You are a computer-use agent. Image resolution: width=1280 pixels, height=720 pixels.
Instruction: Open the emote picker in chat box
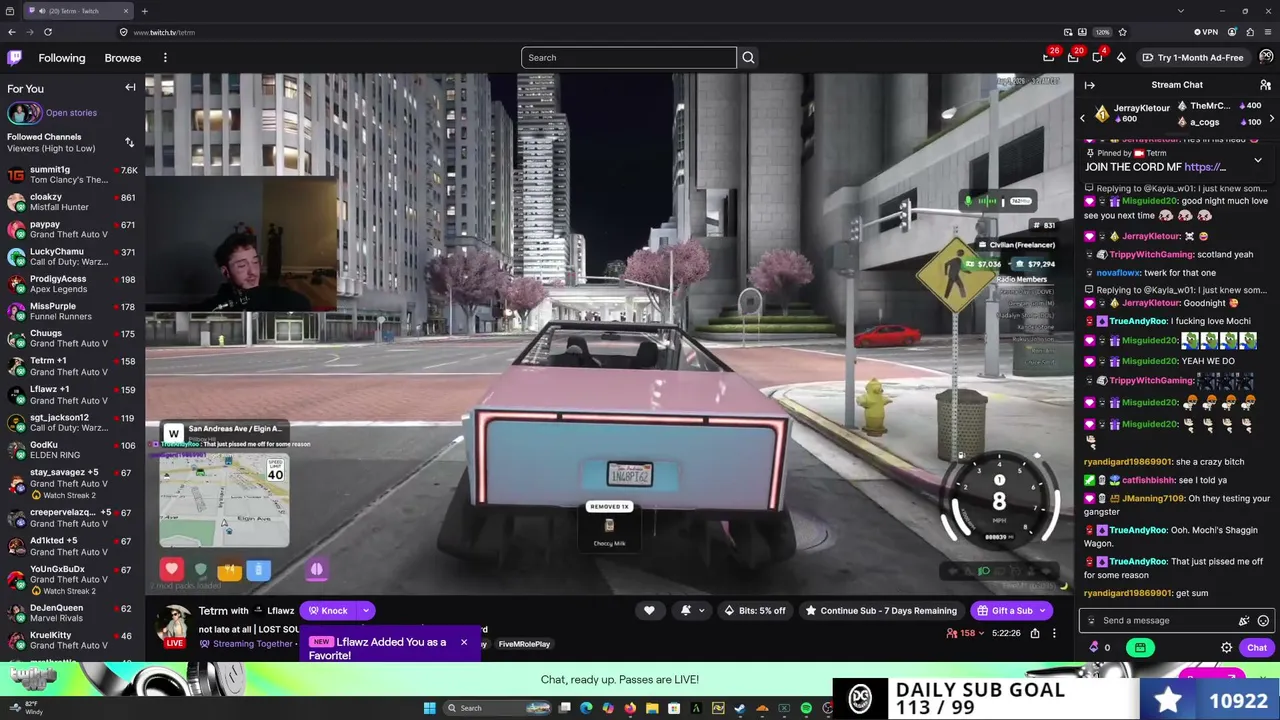pos(1263,621)
